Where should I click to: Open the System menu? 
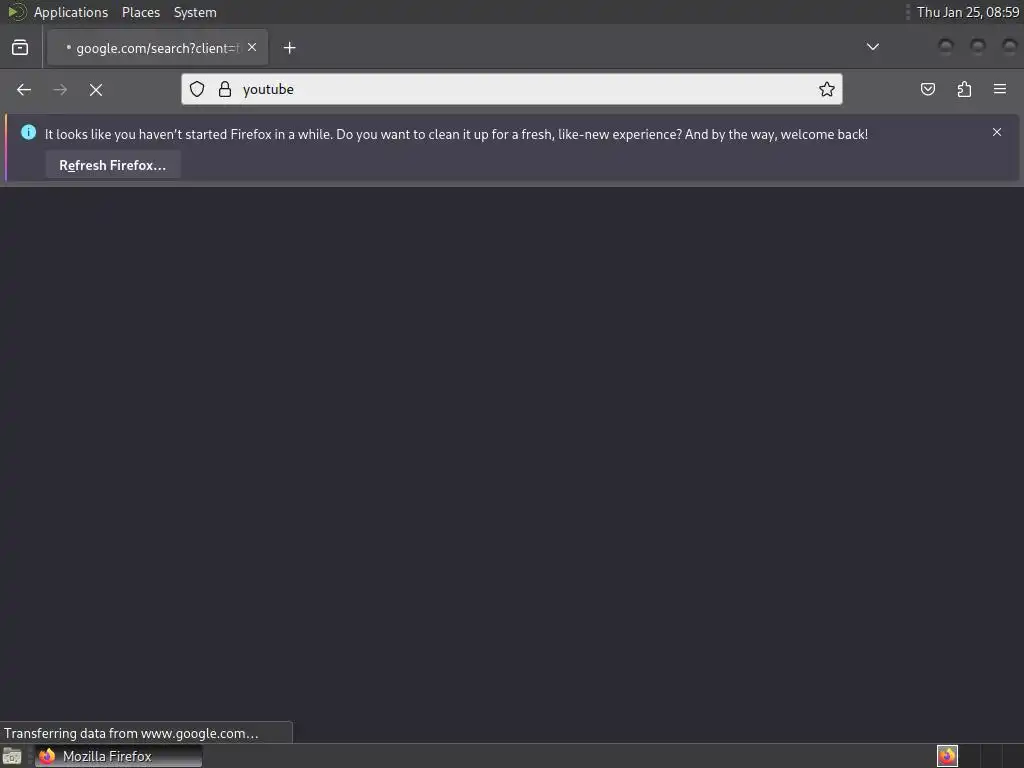pyautogui.click(x=195, y=12)
